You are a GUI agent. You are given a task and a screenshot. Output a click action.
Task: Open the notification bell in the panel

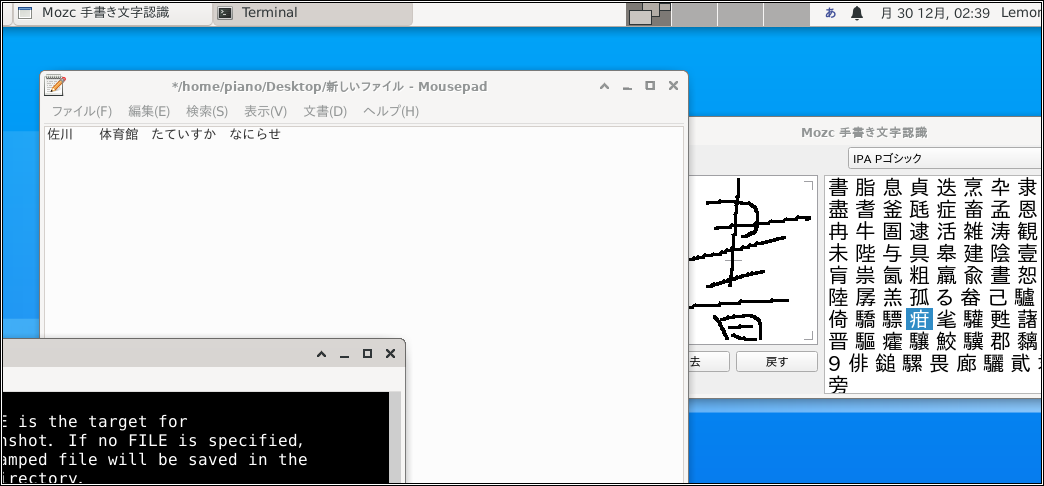pyautogui.click(x=858, y=13)
